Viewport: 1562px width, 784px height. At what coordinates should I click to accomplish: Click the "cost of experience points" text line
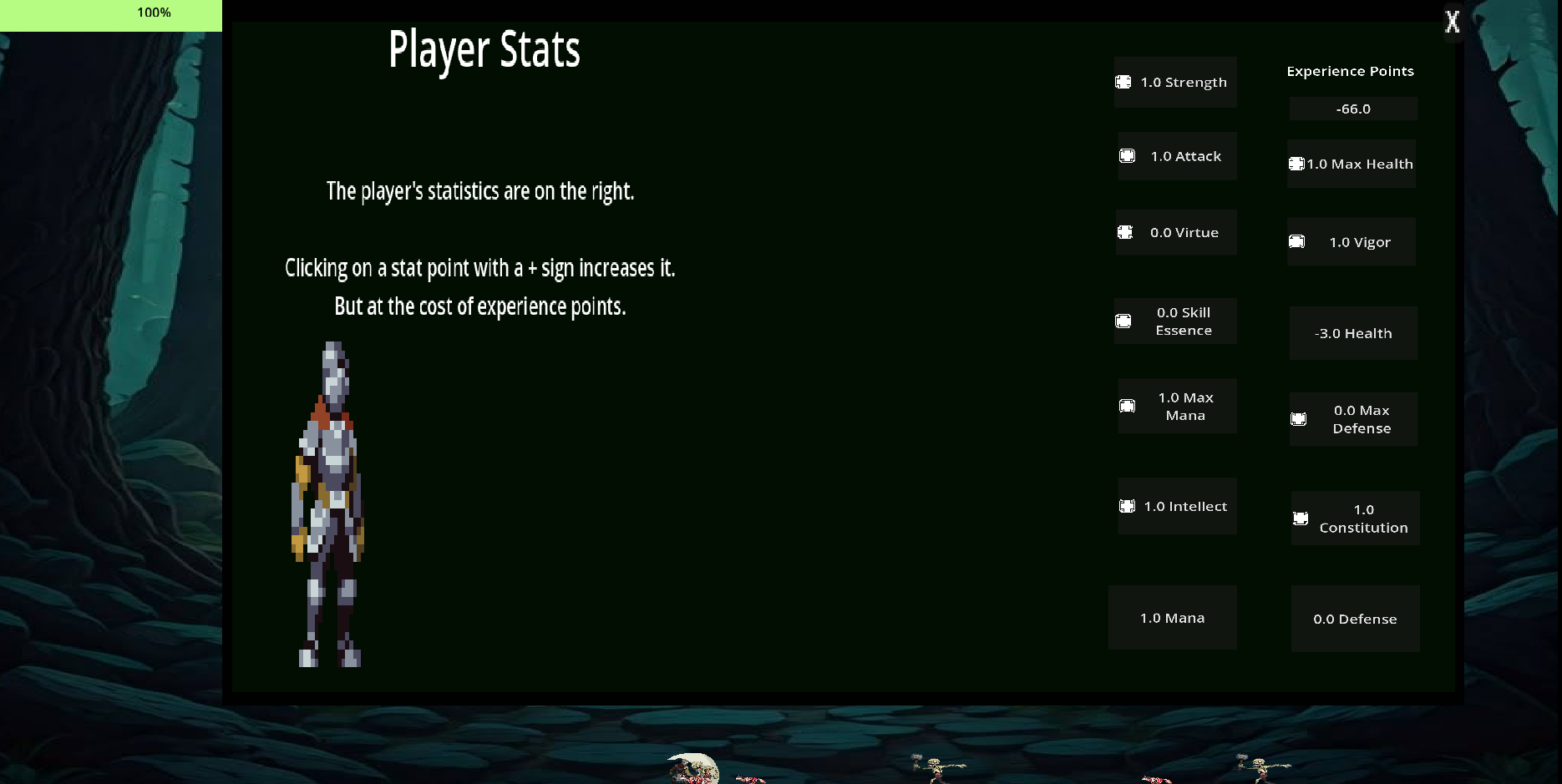pyautogui.click(x=479, y=306)
